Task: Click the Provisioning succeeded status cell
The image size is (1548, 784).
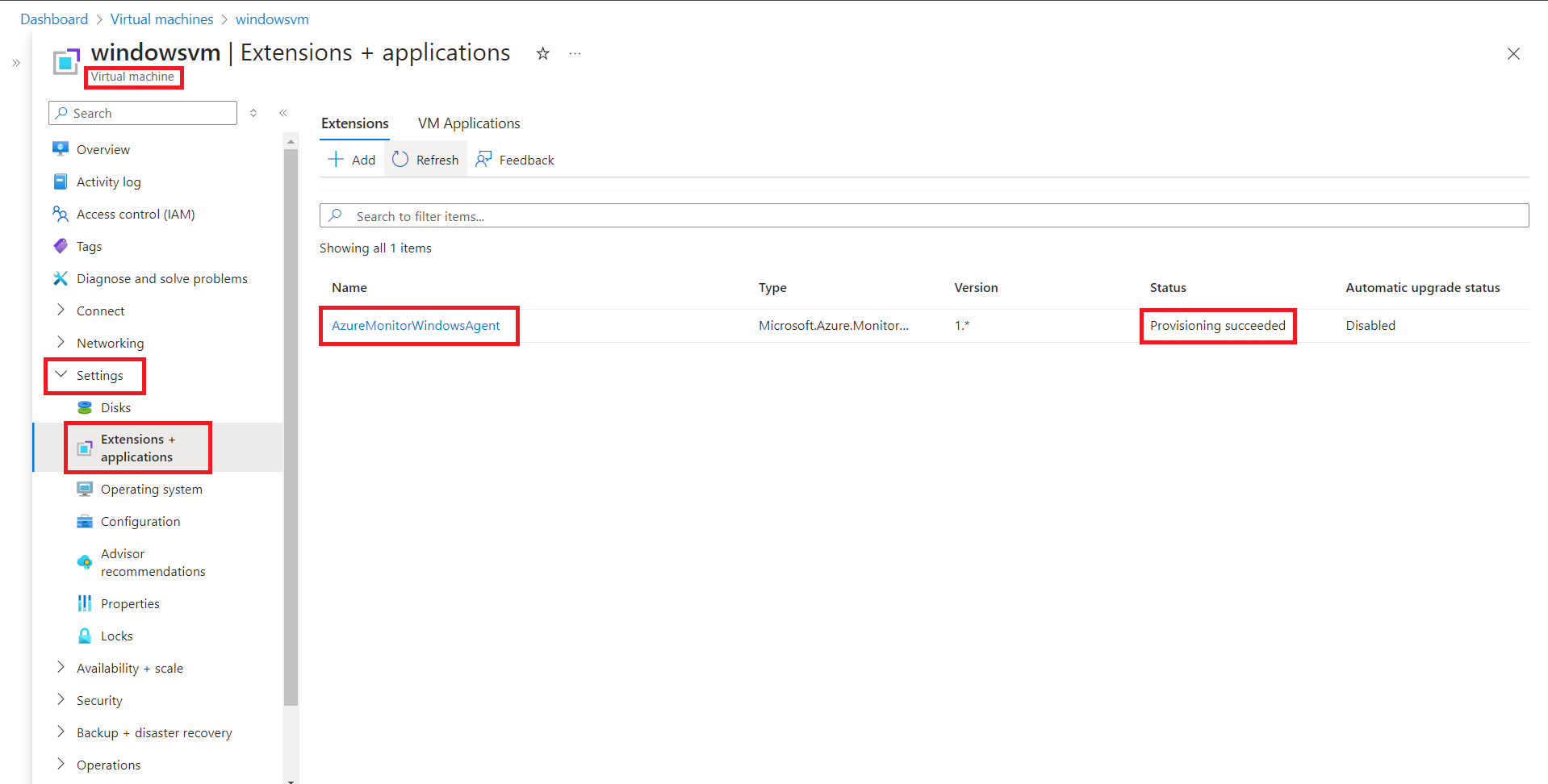Action: (x=1218, y=325)
